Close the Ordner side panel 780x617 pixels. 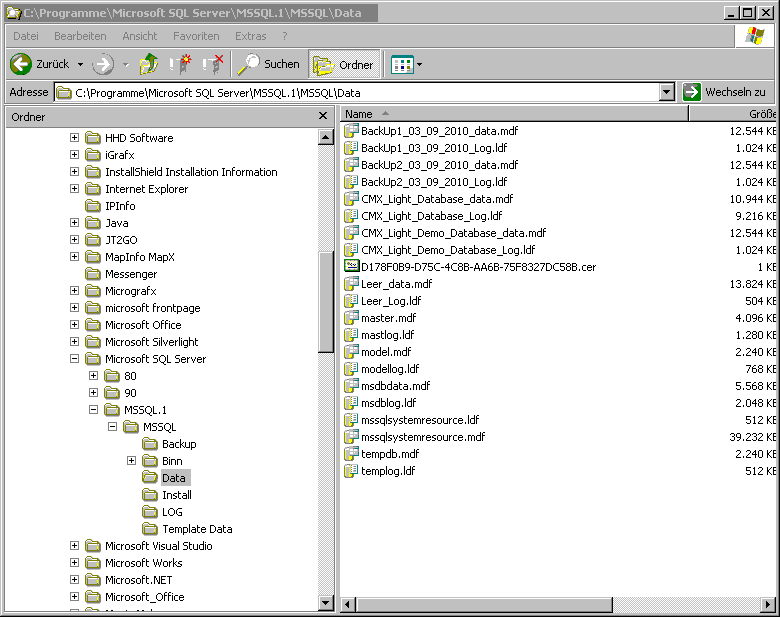click(x=323, y=116)
